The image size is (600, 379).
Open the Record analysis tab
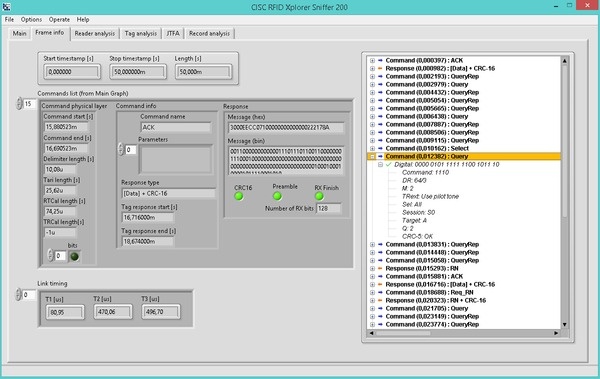point(209,34)
